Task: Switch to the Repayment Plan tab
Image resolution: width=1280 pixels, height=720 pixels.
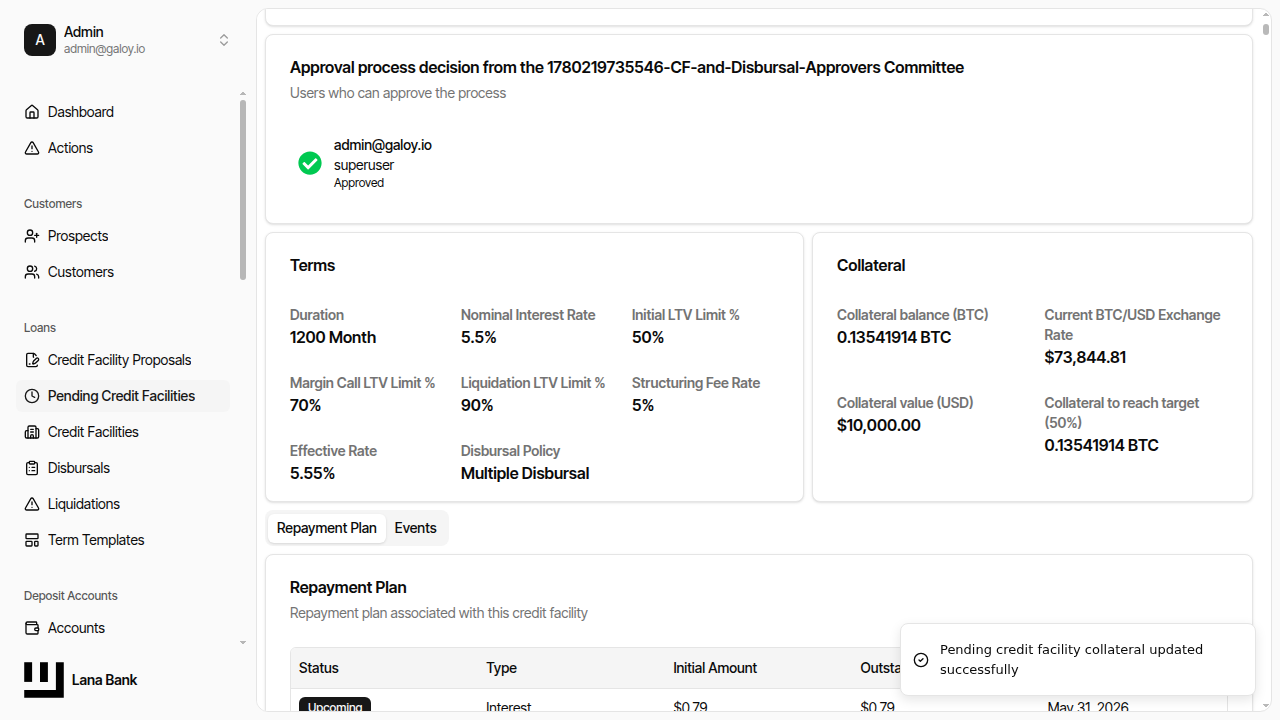Action: click(x=327, y=528)
